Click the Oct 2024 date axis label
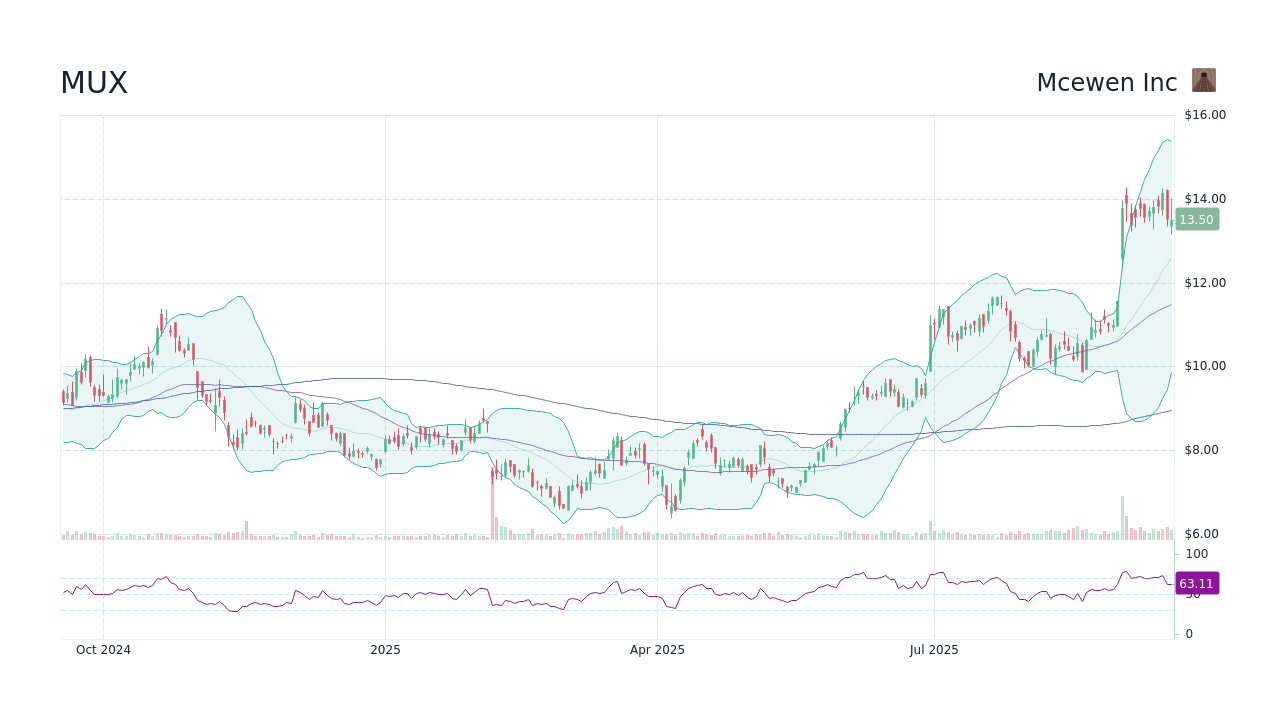 click(x=103, y=649)
